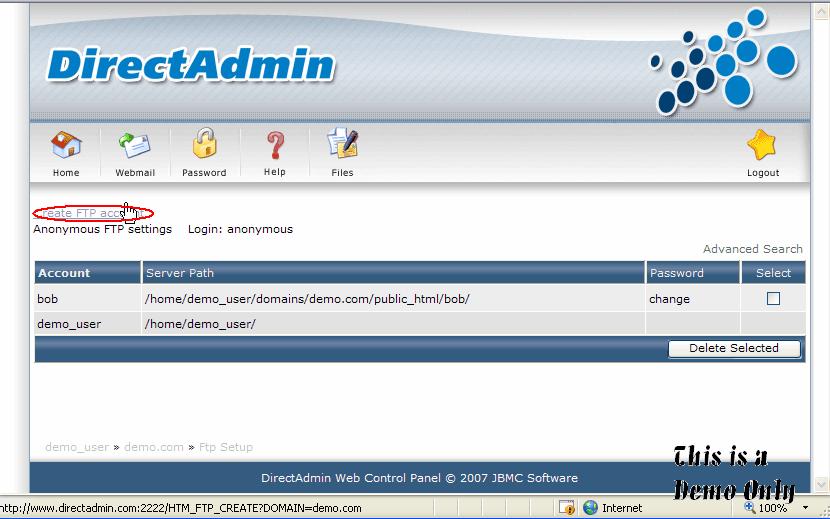
Task: Open the Home house icon
Action: [66, 145]
